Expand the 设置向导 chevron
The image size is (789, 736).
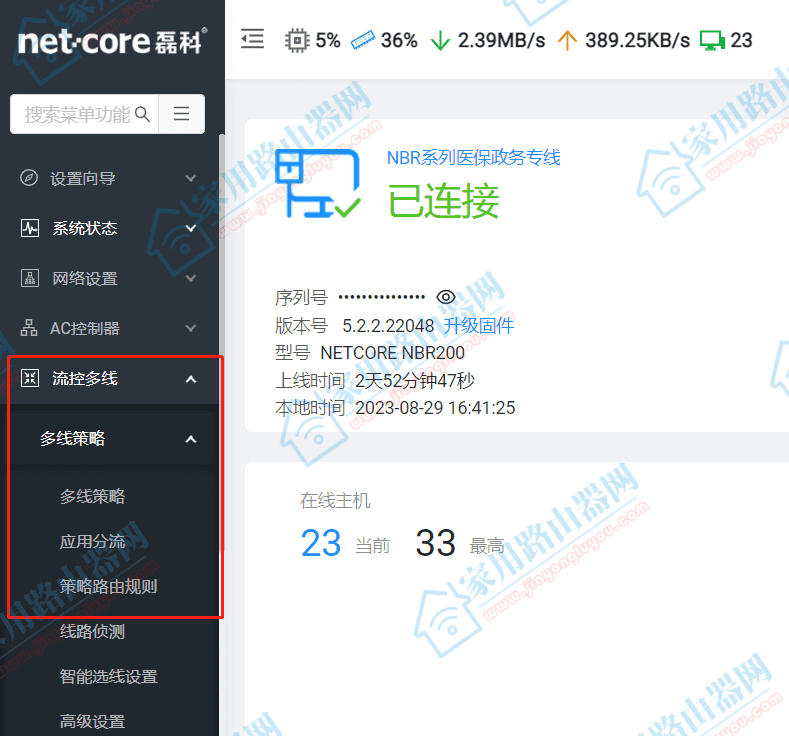point(191,178)
